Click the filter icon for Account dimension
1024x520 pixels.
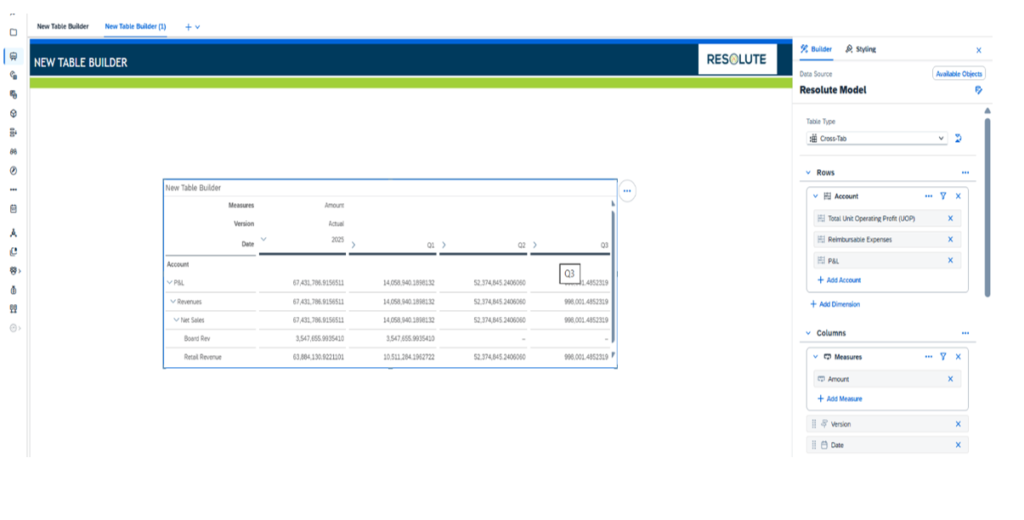tap(943, 196)
